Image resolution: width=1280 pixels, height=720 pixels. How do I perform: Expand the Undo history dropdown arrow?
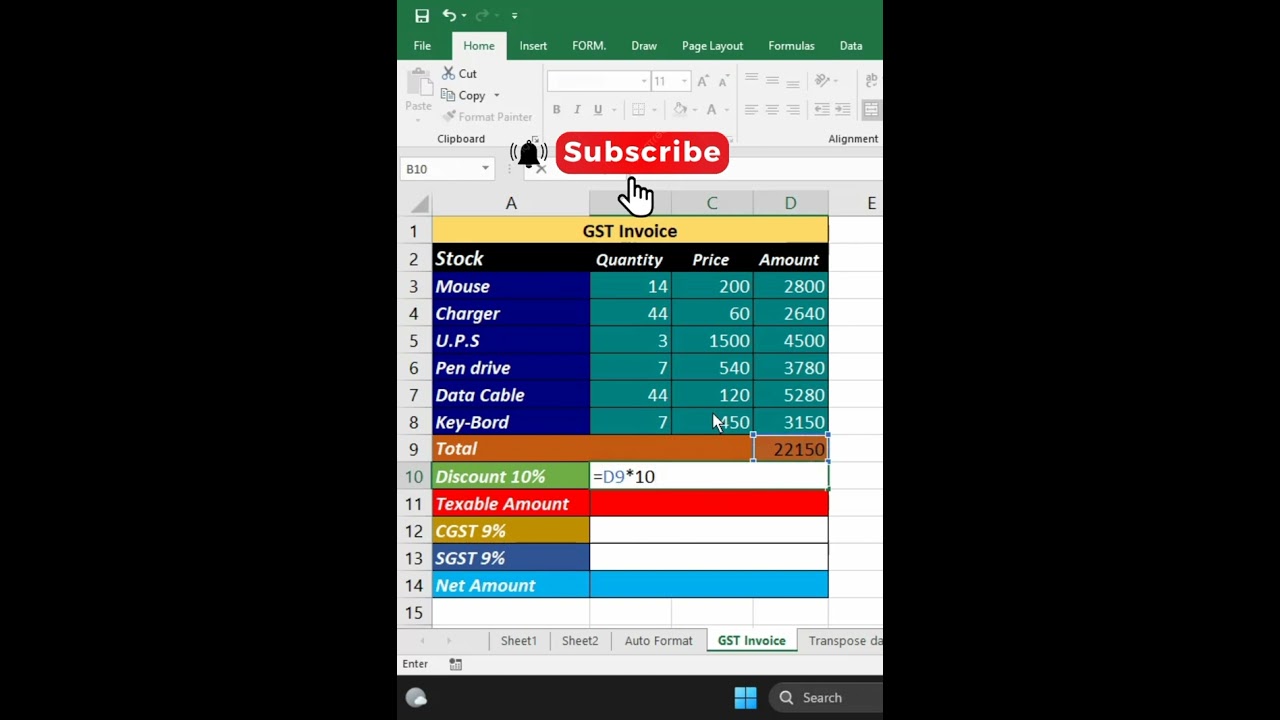[464, 16]
